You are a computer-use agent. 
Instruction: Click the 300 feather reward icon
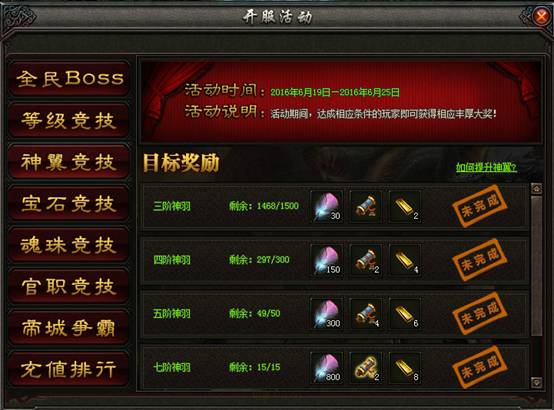(x=326, y=314)
